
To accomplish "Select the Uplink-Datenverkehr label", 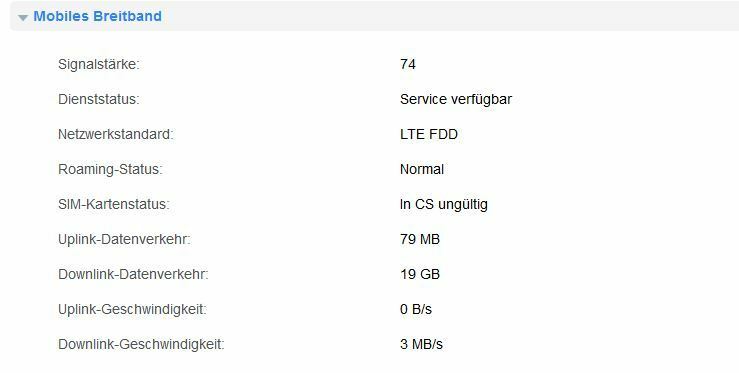I will tap(124, 239).
